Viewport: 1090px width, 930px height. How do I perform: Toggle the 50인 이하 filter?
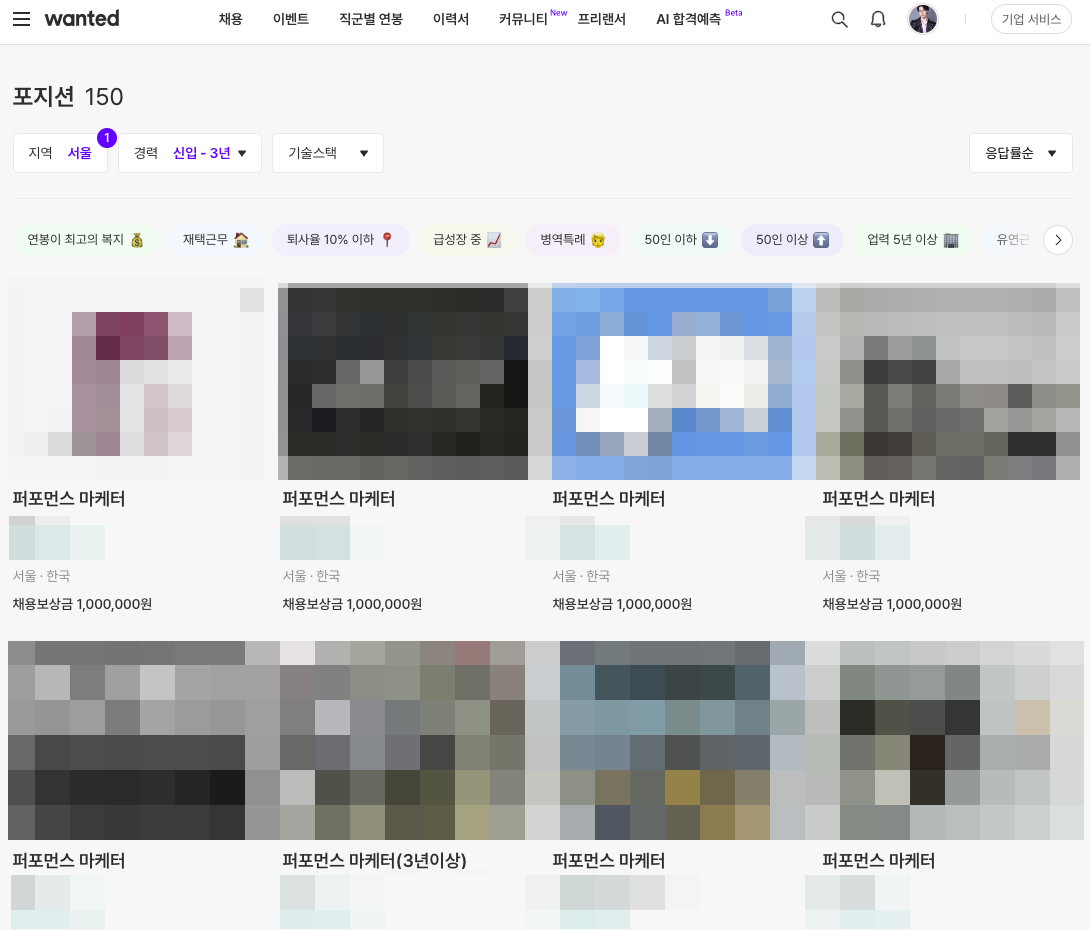pyautogui.click(x=680, y=240)
